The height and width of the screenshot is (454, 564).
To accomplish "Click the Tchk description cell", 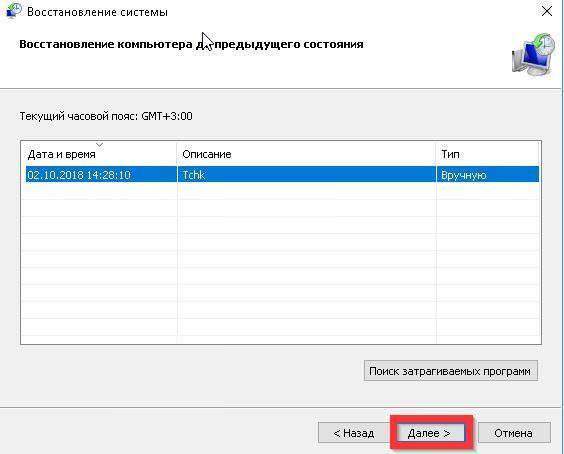I will click(x=194, y=175).
